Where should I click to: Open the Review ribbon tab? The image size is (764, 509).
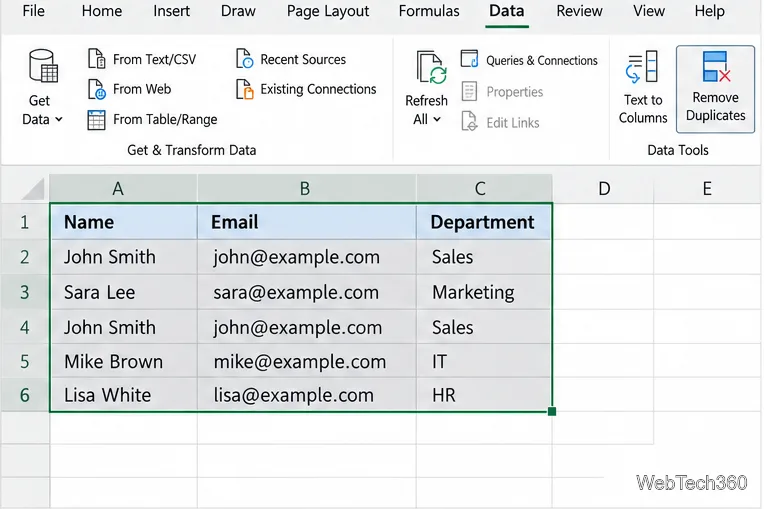pyautogui.click(x=579, y=11)
